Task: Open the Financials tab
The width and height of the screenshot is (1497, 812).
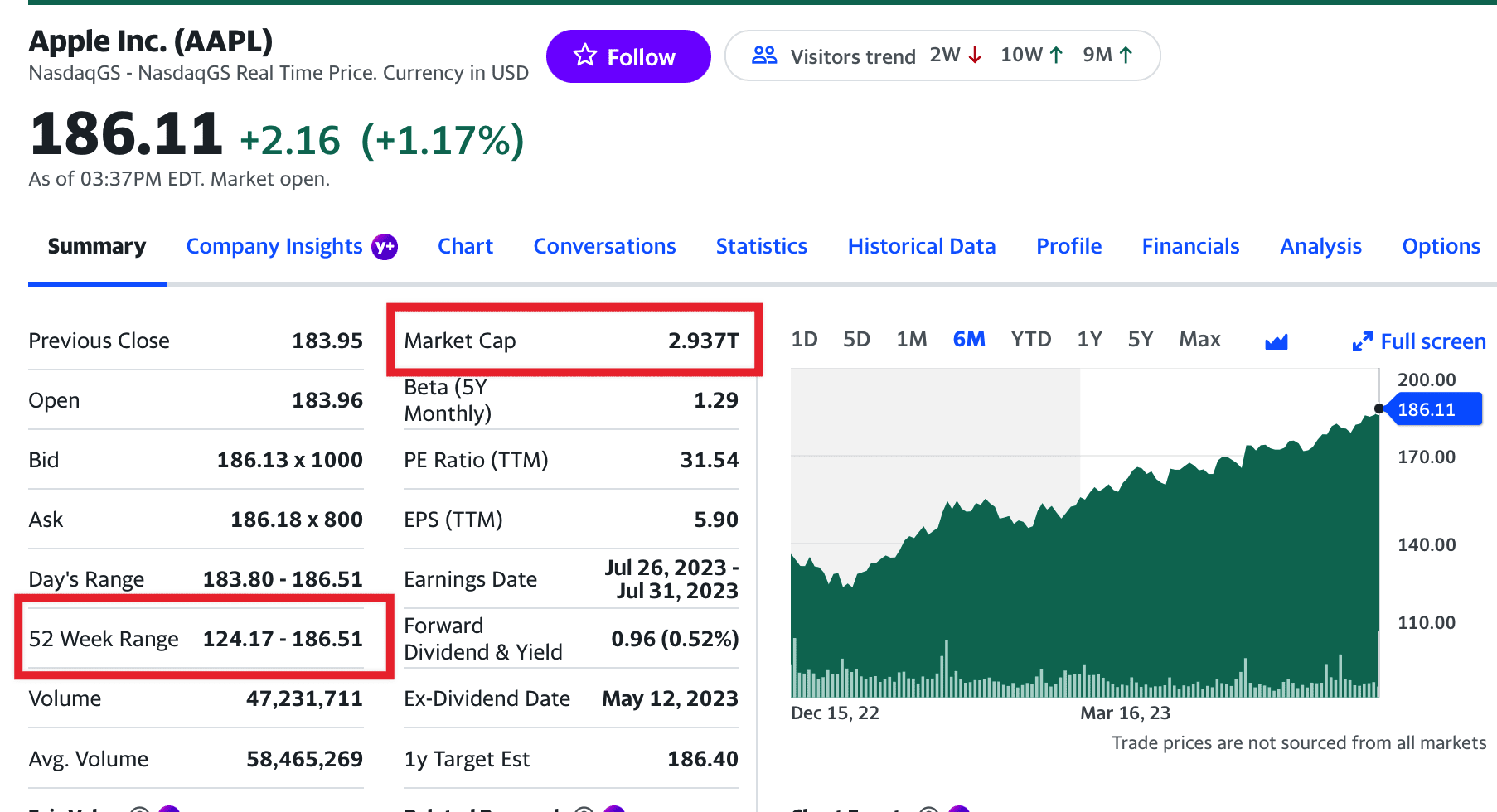Action: click(x=1190, y=246)
